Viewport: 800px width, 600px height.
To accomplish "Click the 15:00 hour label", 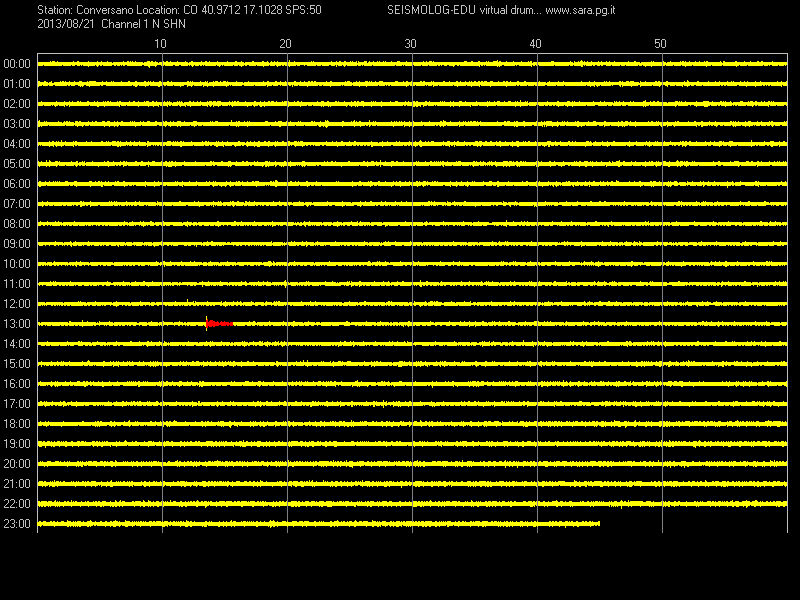I will 17,364.
